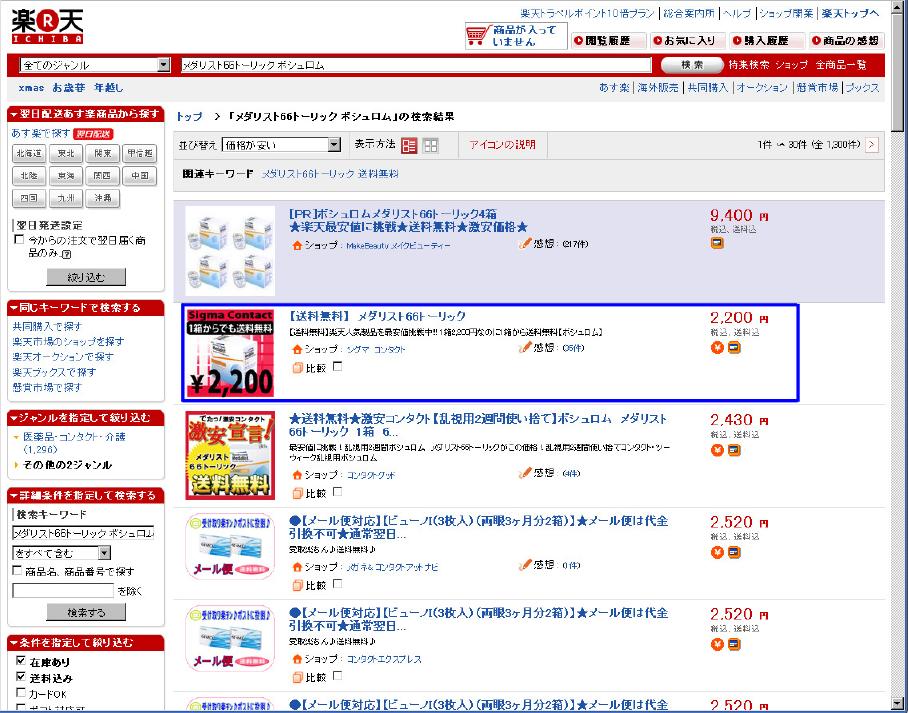Open the 懸賞市場 navigation item
The image size is (908, 713).
(x=817, y=87)
